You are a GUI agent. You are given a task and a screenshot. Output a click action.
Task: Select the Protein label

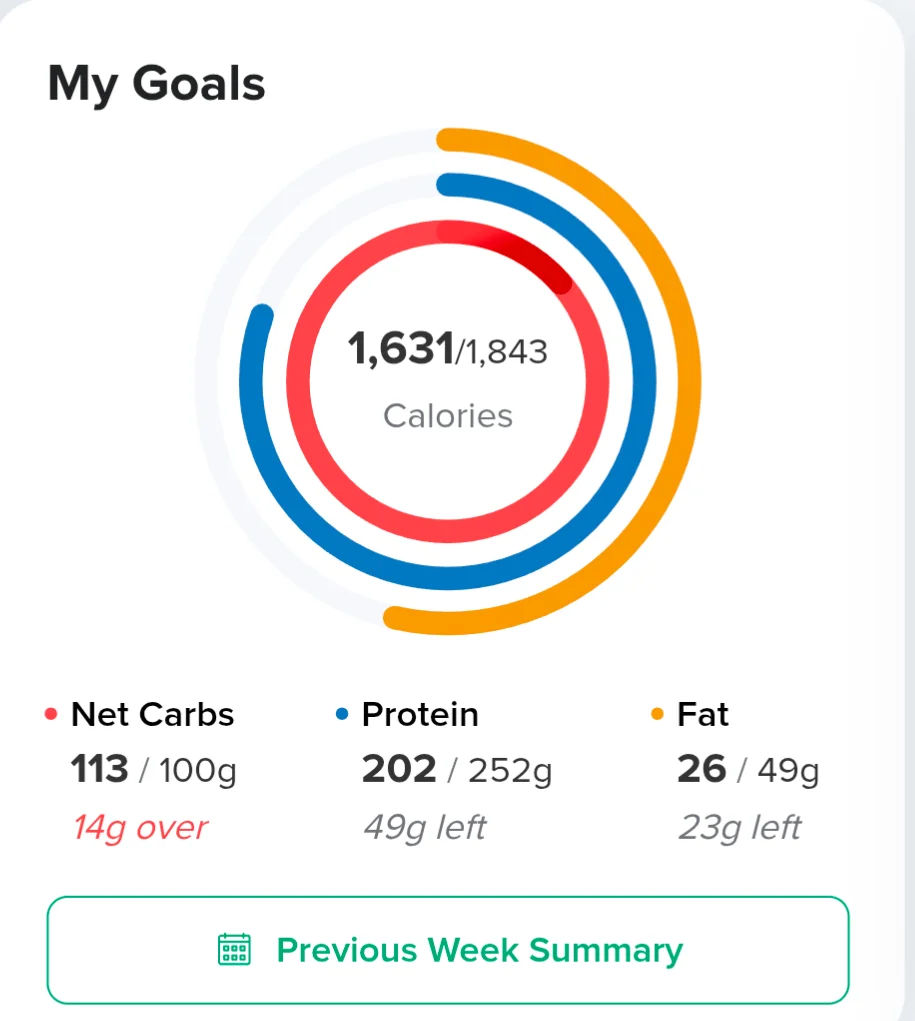[420, 714]
